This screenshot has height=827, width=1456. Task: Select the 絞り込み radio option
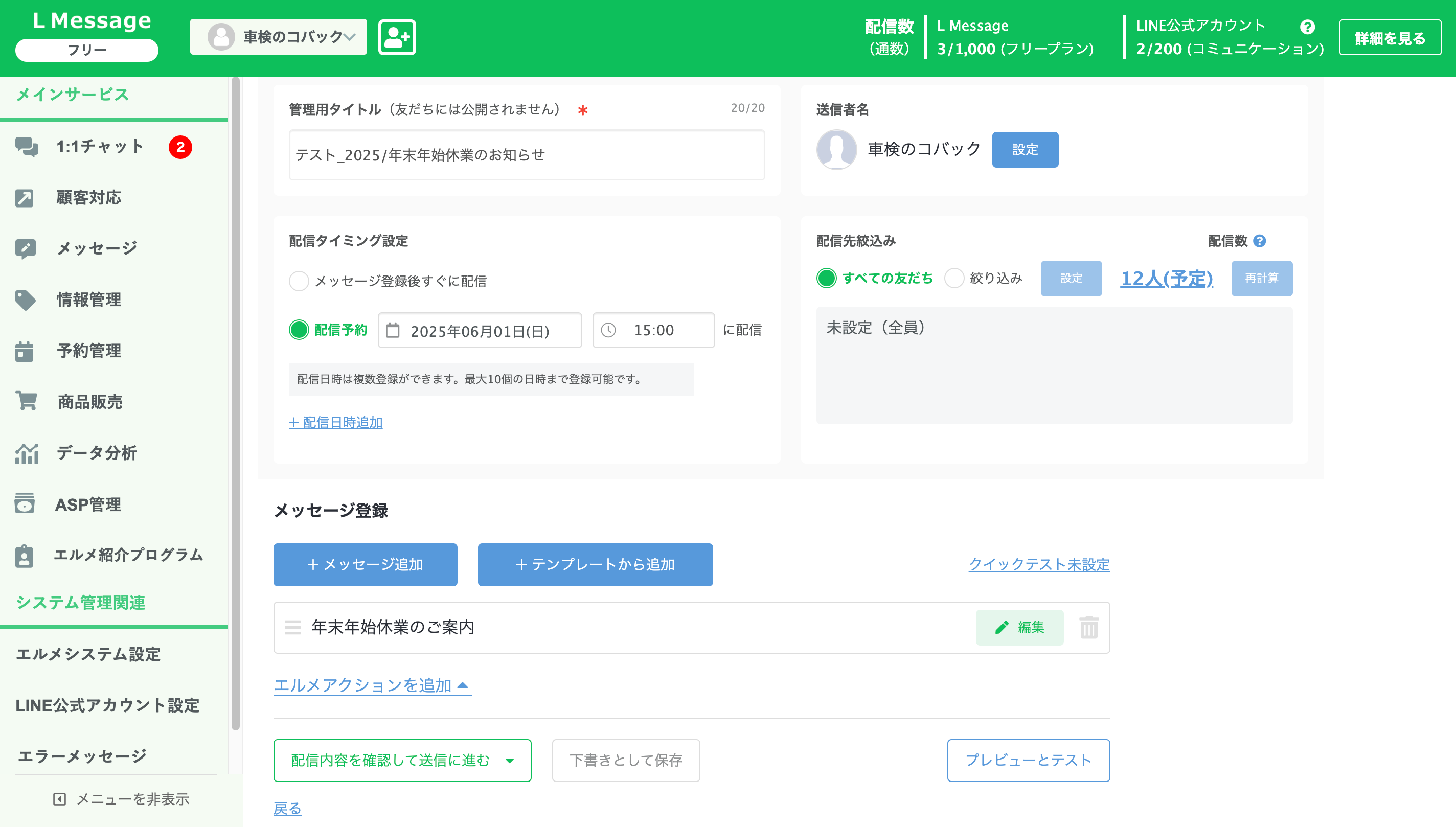[954, 278]
